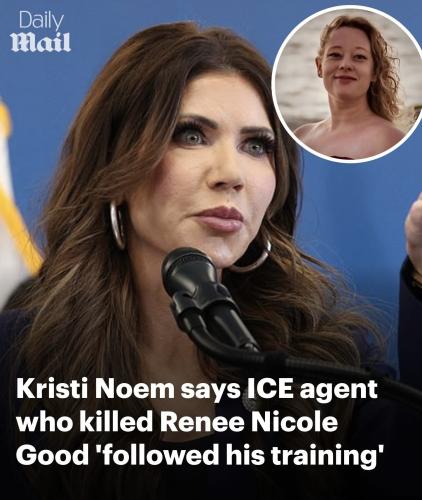Image resolution: width=422 pixels, height=500 pixels.
Task: Click the microphone stand mount
Action: [213, 317]
